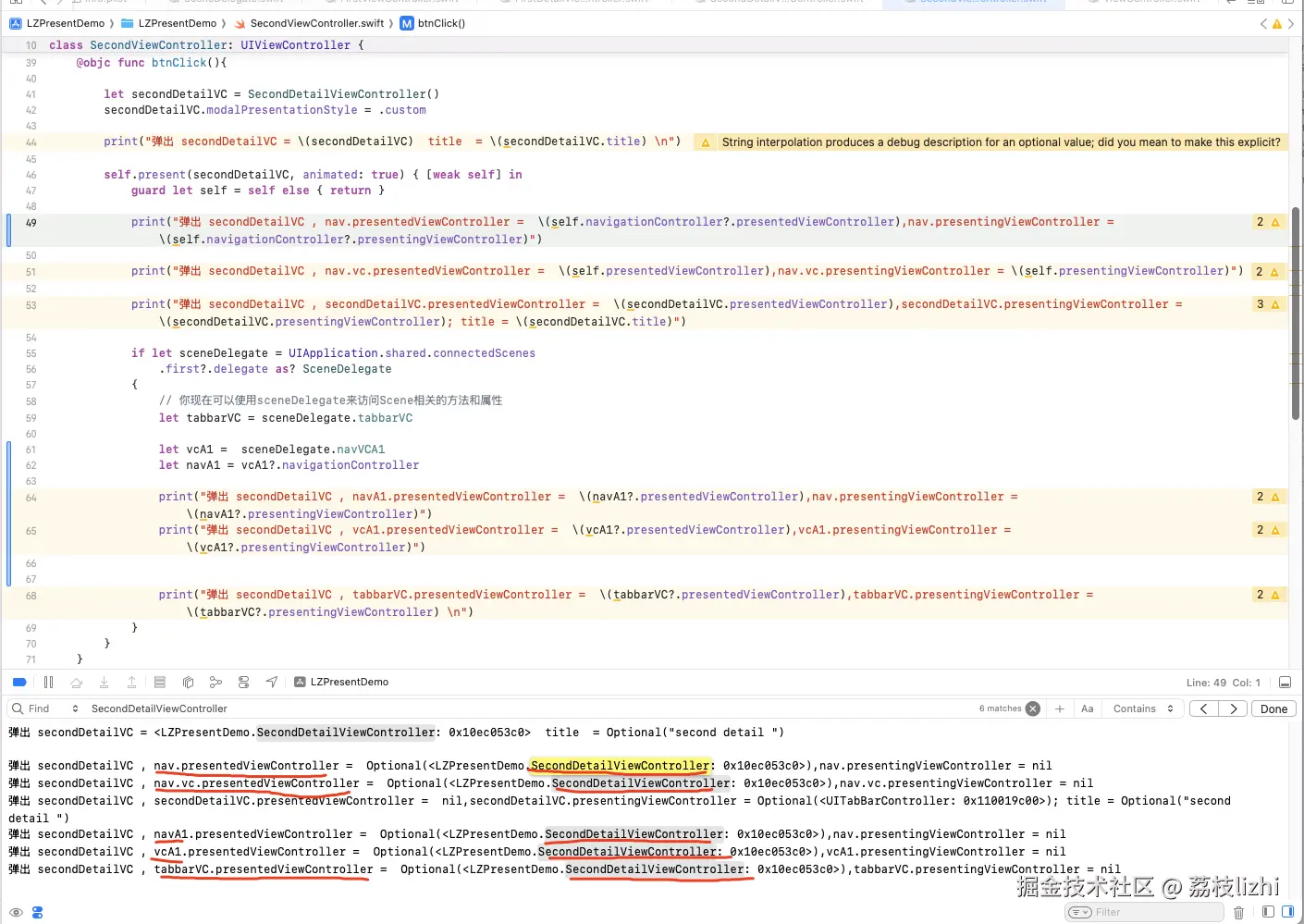Click the Step Out debug icon

pyautogui.click(x=131, y=683)
